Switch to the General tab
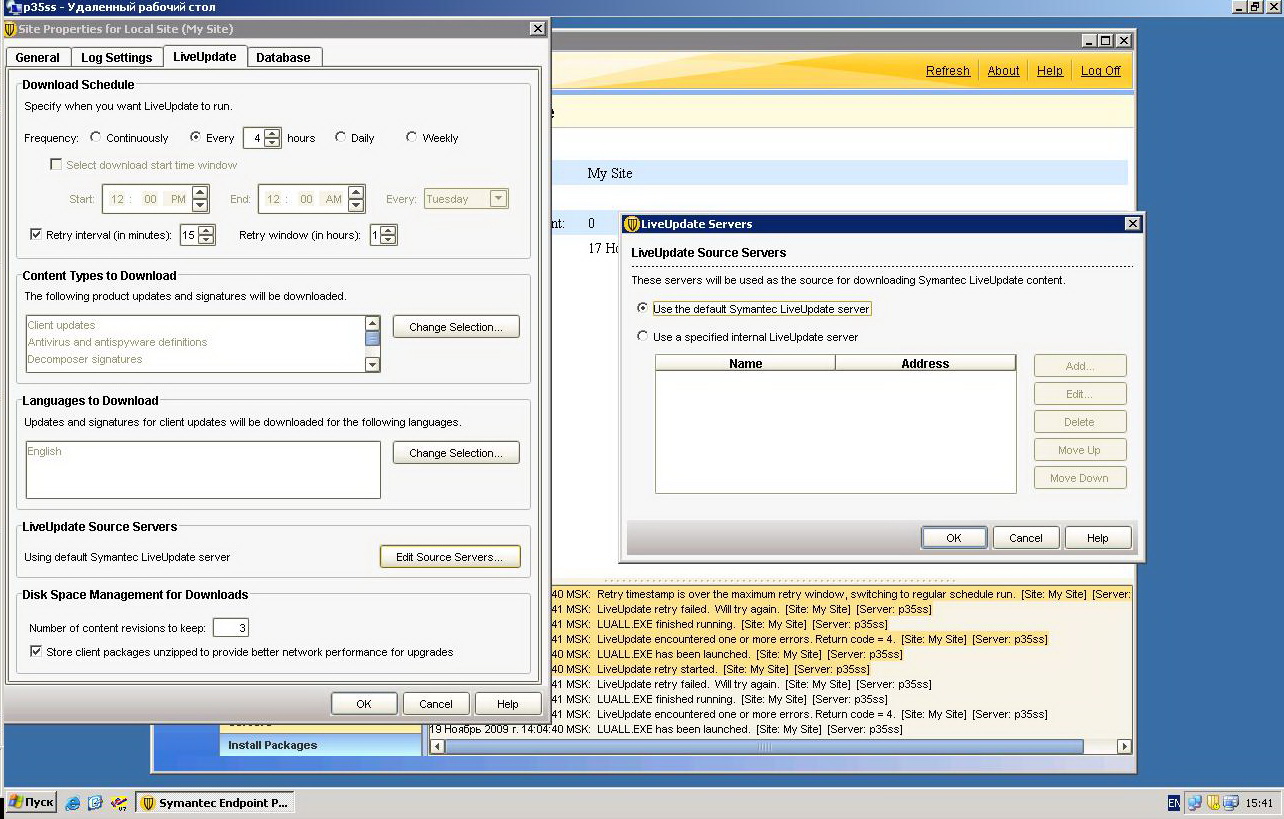Screen dimensions: 1284x819 pyautogui.click(x=38, y=58)
